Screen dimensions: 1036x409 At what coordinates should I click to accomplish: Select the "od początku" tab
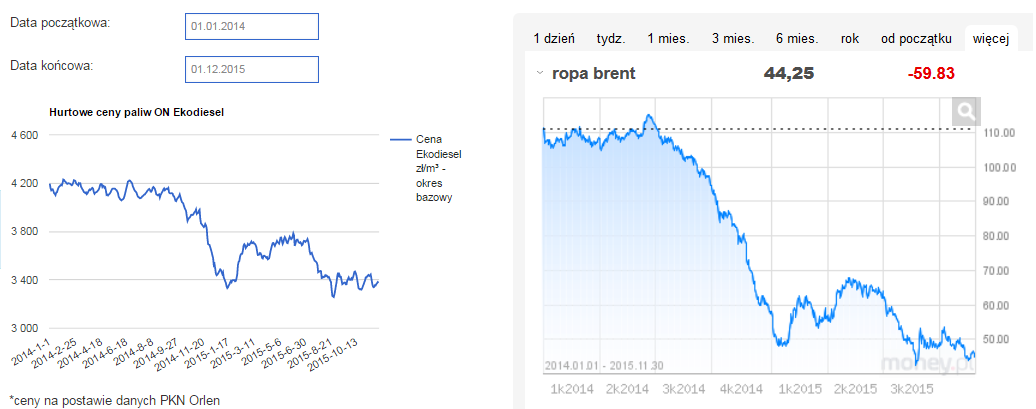click(x=915, y=39)
